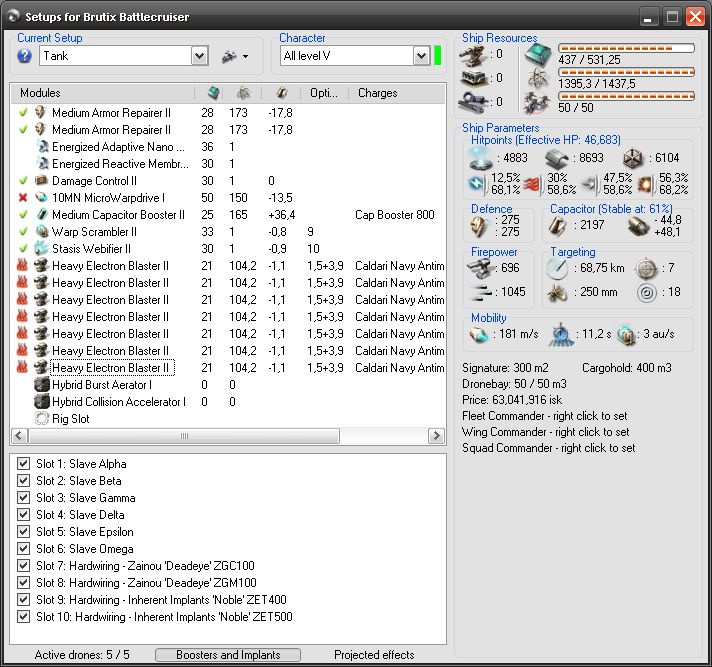The width and height of the screenshot is (712, 667).
Task: Select the Opti... column header
Action: [324, 93]
